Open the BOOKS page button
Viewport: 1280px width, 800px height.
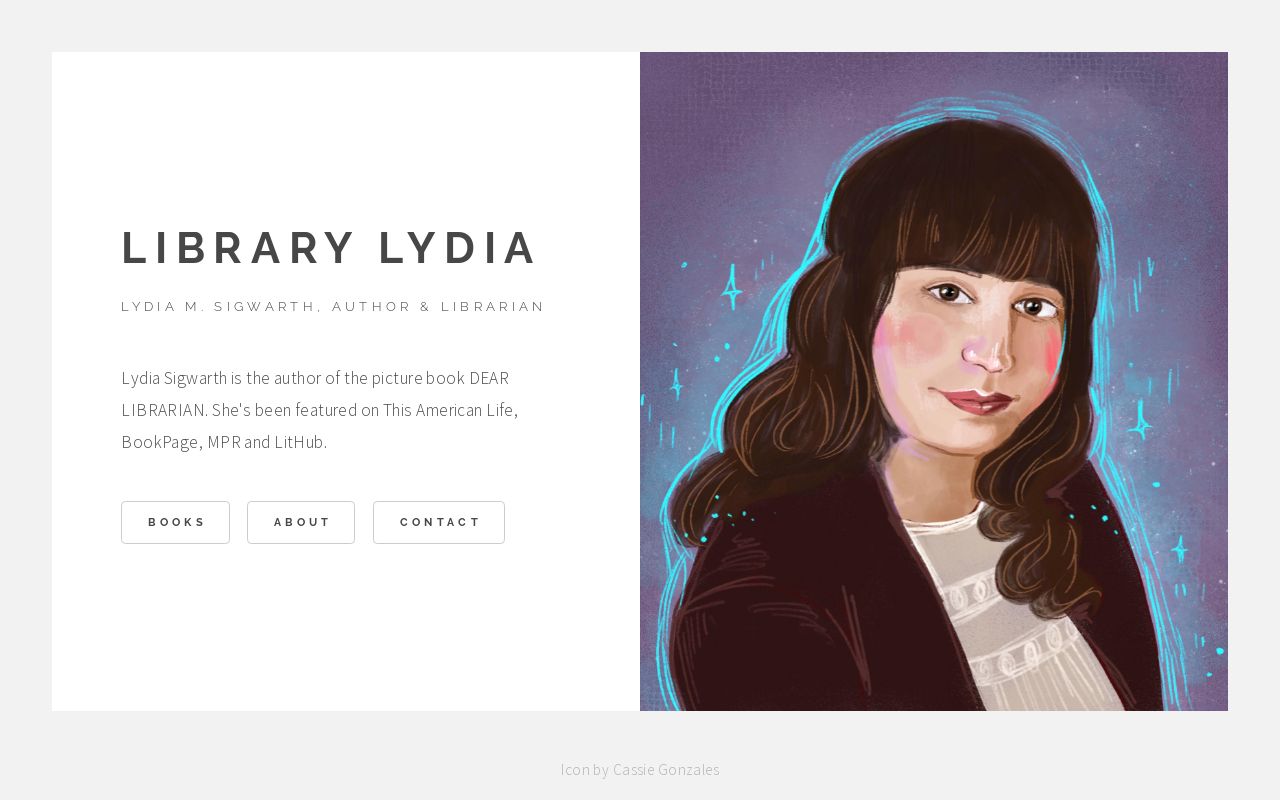[x=175, y=522]
